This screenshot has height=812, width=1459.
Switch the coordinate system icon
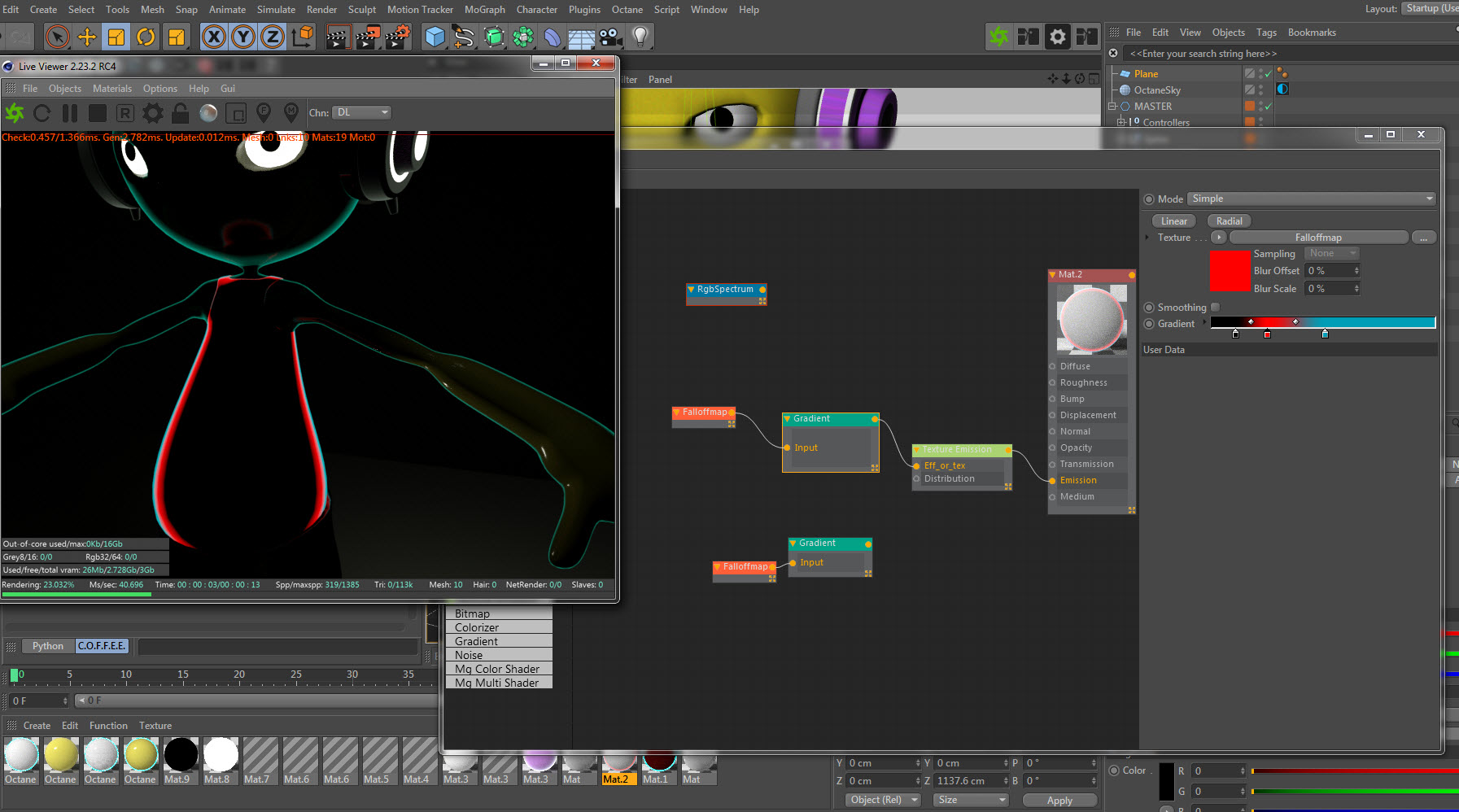coord(303,37)
